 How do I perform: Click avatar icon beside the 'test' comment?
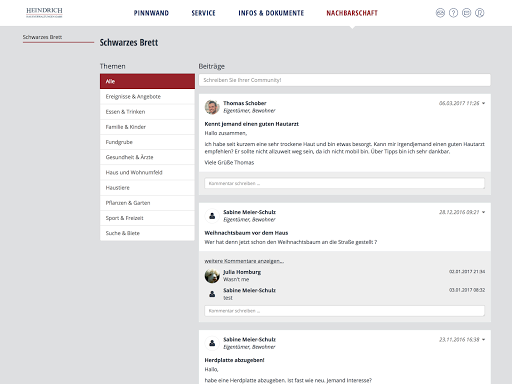coord(212,294)
